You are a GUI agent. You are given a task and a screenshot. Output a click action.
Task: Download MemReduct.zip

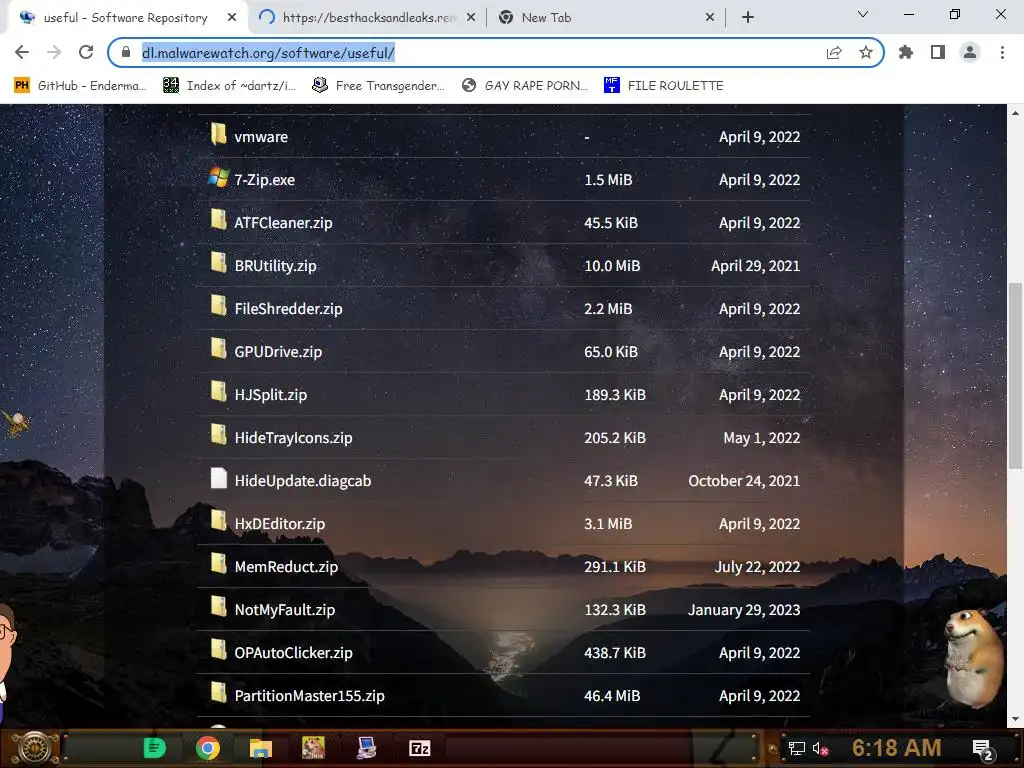click(x=286, y=567)
